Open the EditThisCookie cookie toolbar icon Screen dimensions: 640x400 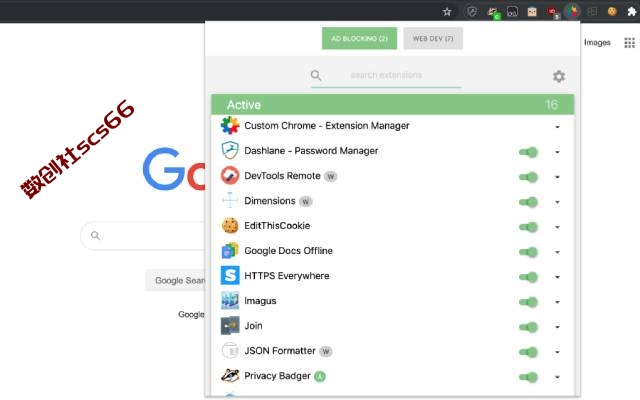coord(611,11)
